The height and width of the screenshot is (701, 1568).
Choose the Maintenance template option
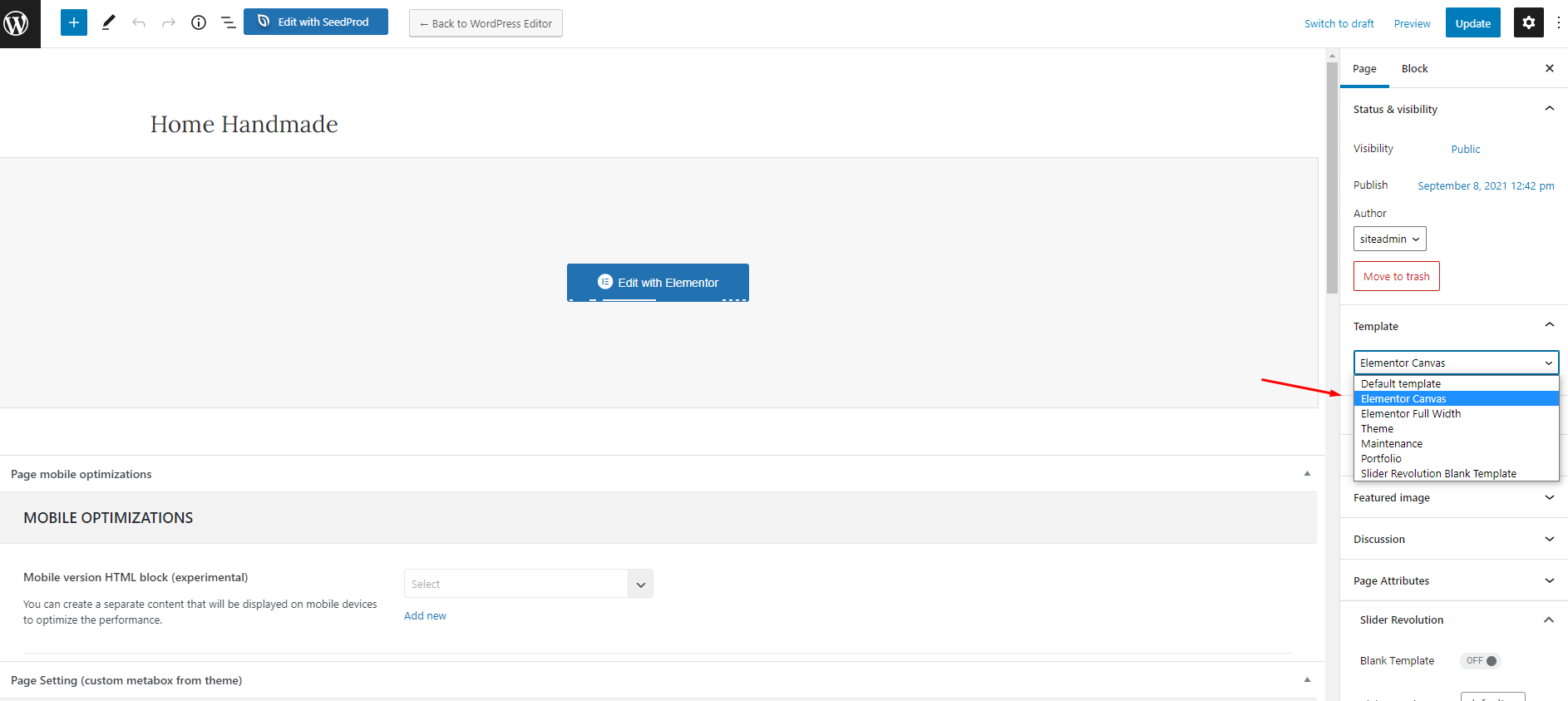click(x=1456, y=443)
